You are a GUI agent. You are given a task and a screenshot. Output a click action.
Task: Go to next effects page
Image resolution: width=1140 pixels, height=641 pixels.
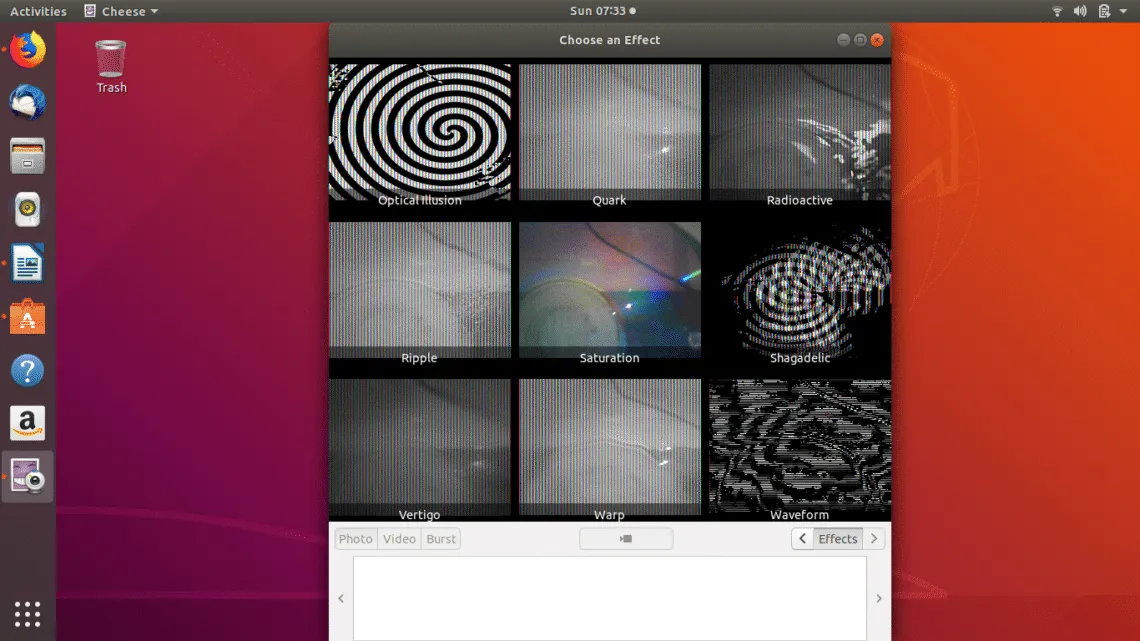point(873,539)
